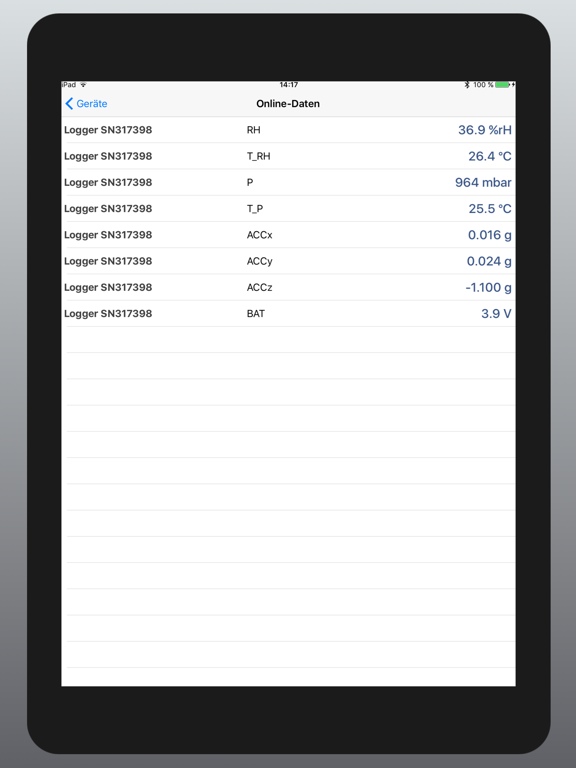Tap the 25.5 °C value

pyautogui.click(x=490, y=209)
